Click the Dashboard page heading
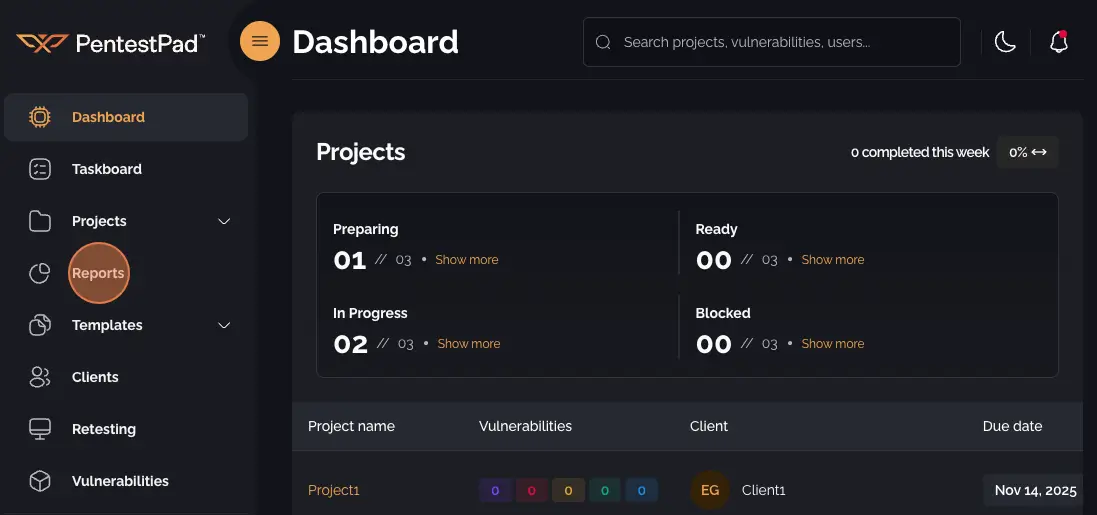Image resolution: width=1097 pixels, height=515 pixels. pyautogui.click(x=376, y=42)
